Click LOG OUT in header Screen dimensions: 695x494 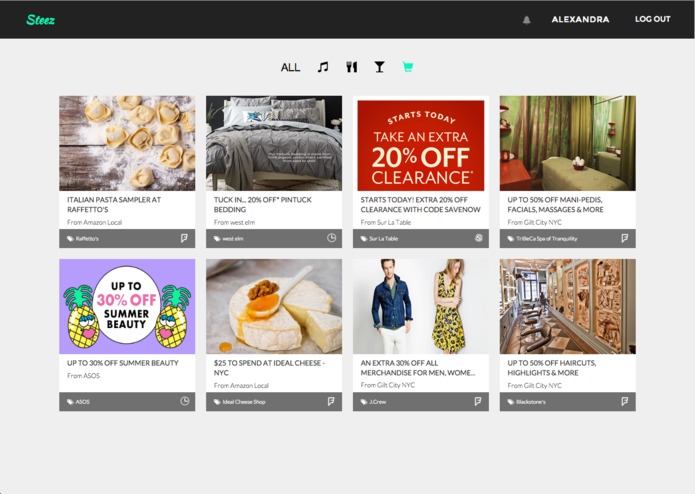(x=652, y=19)
